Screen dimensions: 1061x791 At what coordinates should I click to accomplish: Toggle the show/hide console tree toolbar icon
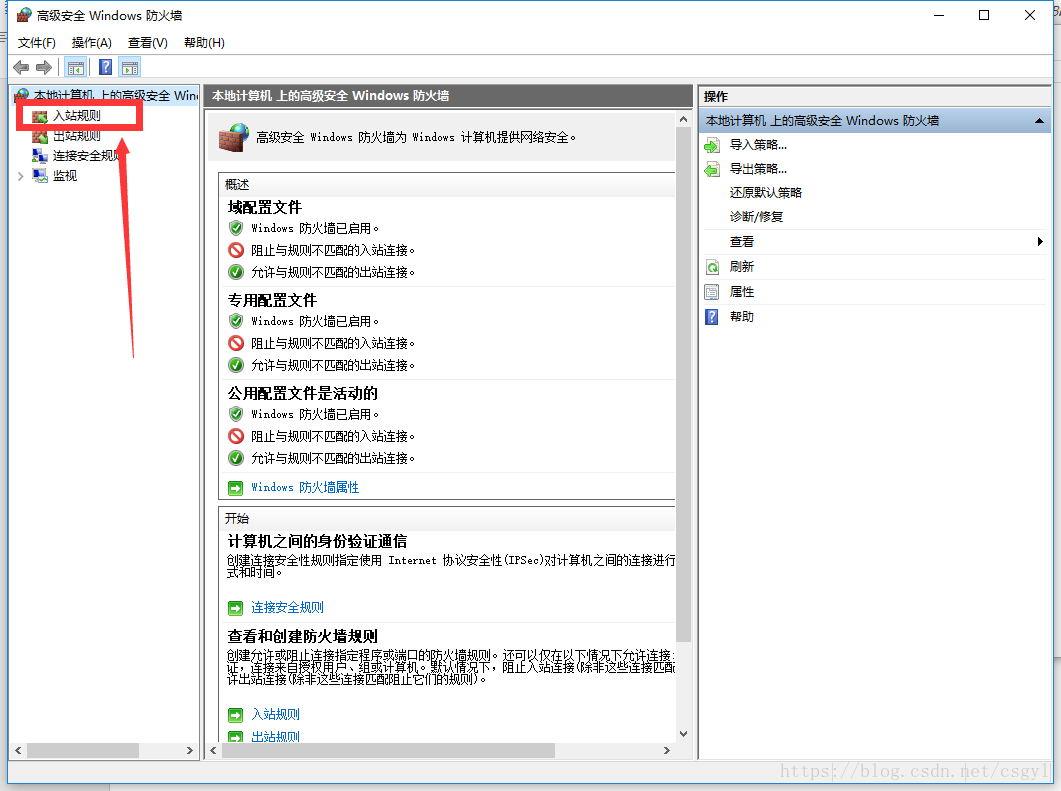(76, 68)
